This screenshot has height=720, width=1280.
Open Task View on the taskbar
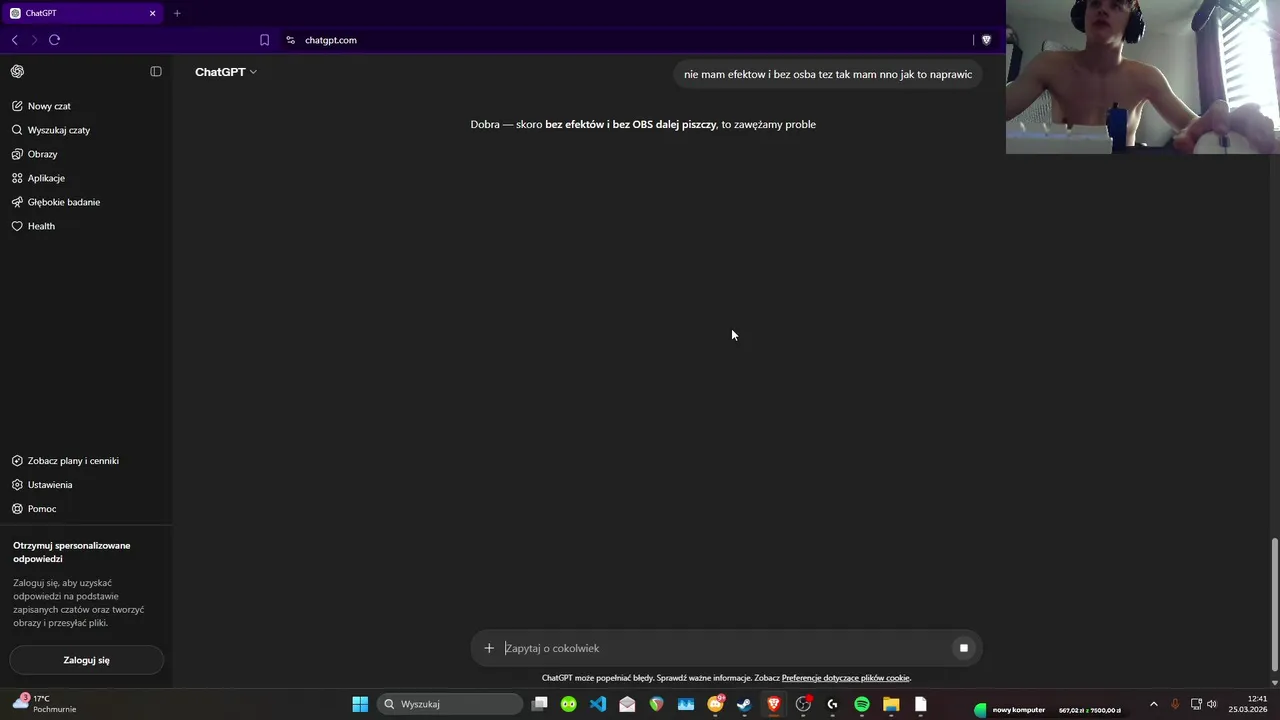(x=539, y=704)
